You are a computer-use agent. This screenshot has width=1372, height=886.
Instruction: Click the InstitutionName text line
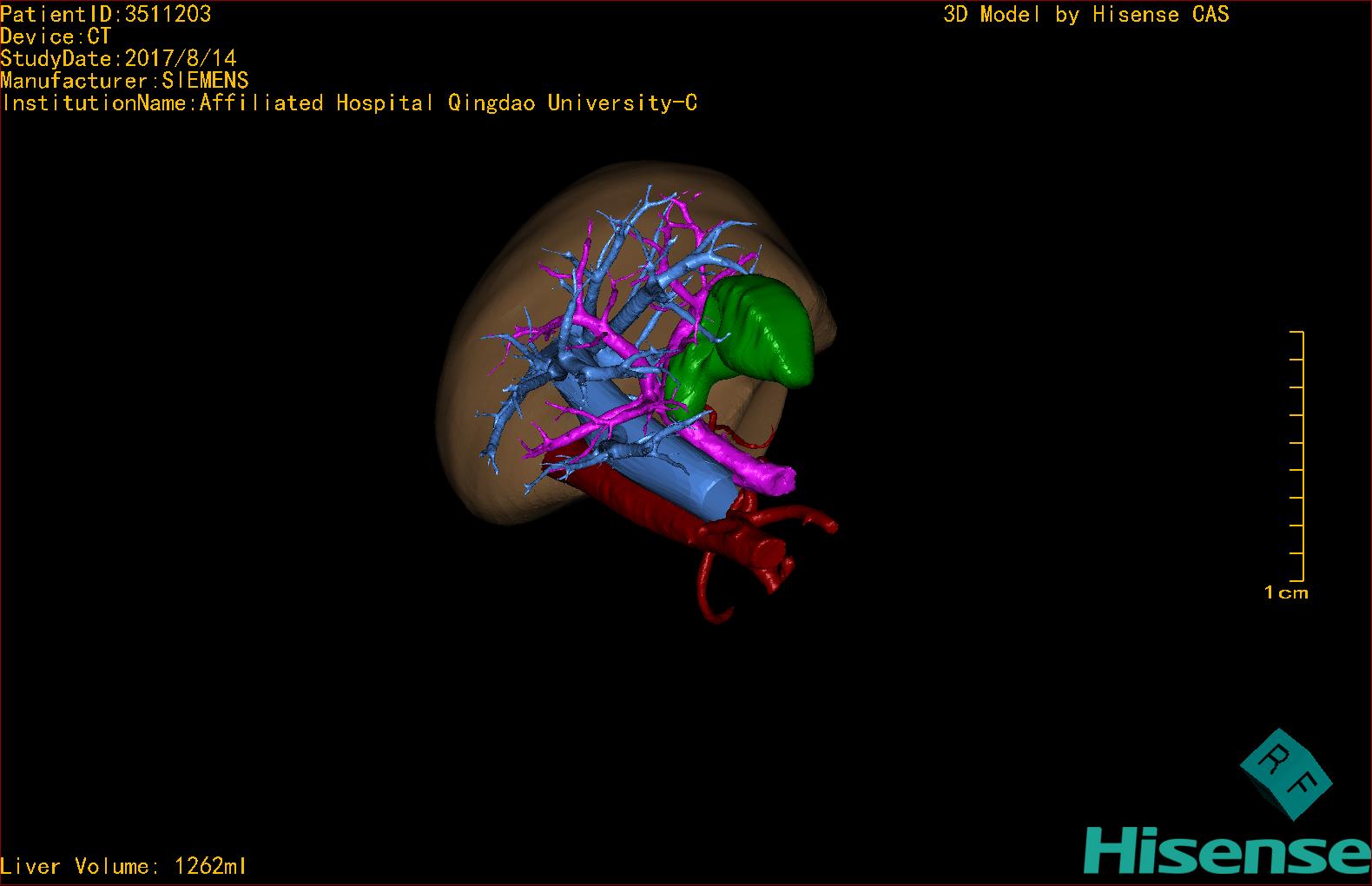(x=349, y=103)
